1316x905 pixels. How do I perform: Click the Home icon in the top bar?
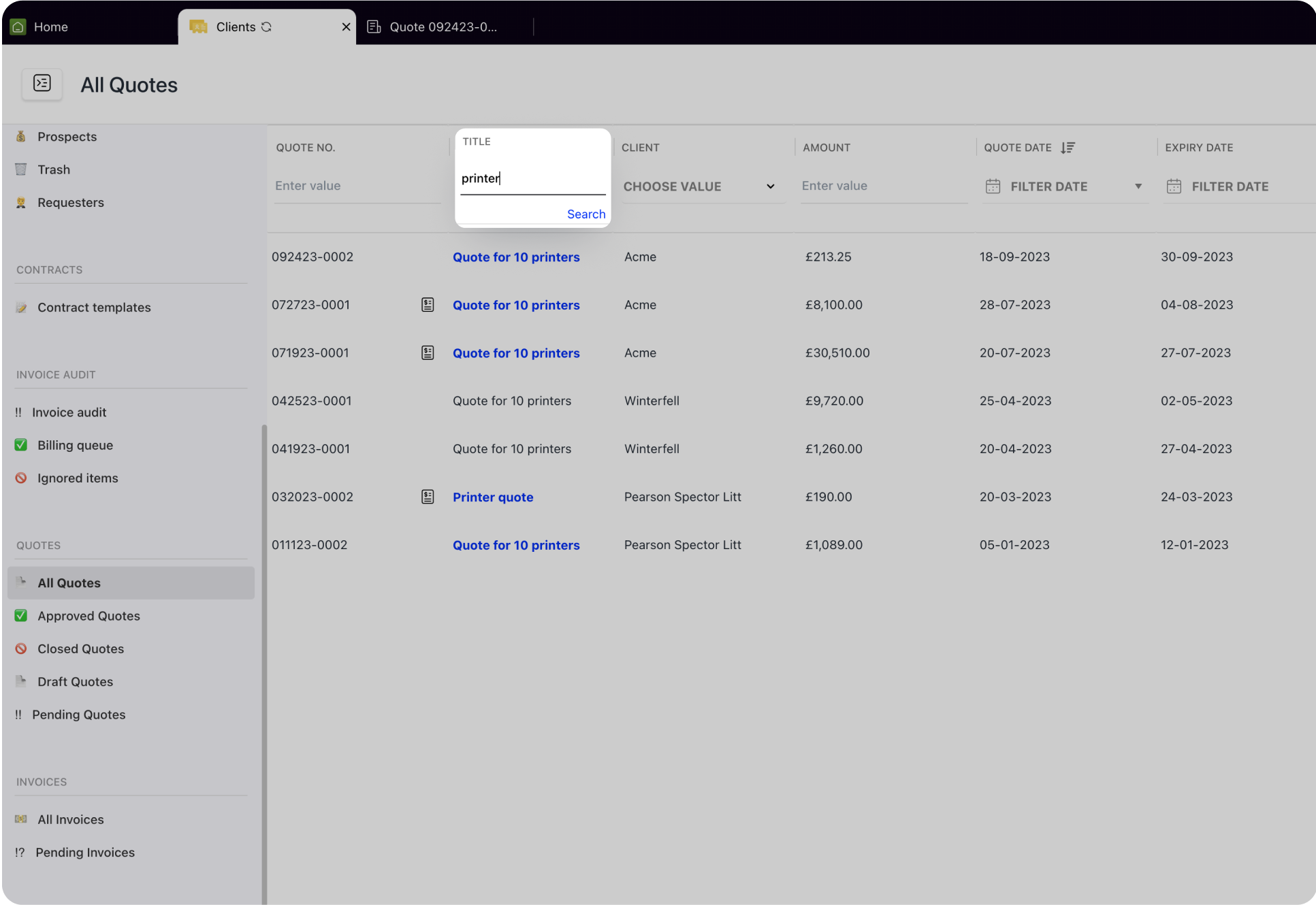16,27
